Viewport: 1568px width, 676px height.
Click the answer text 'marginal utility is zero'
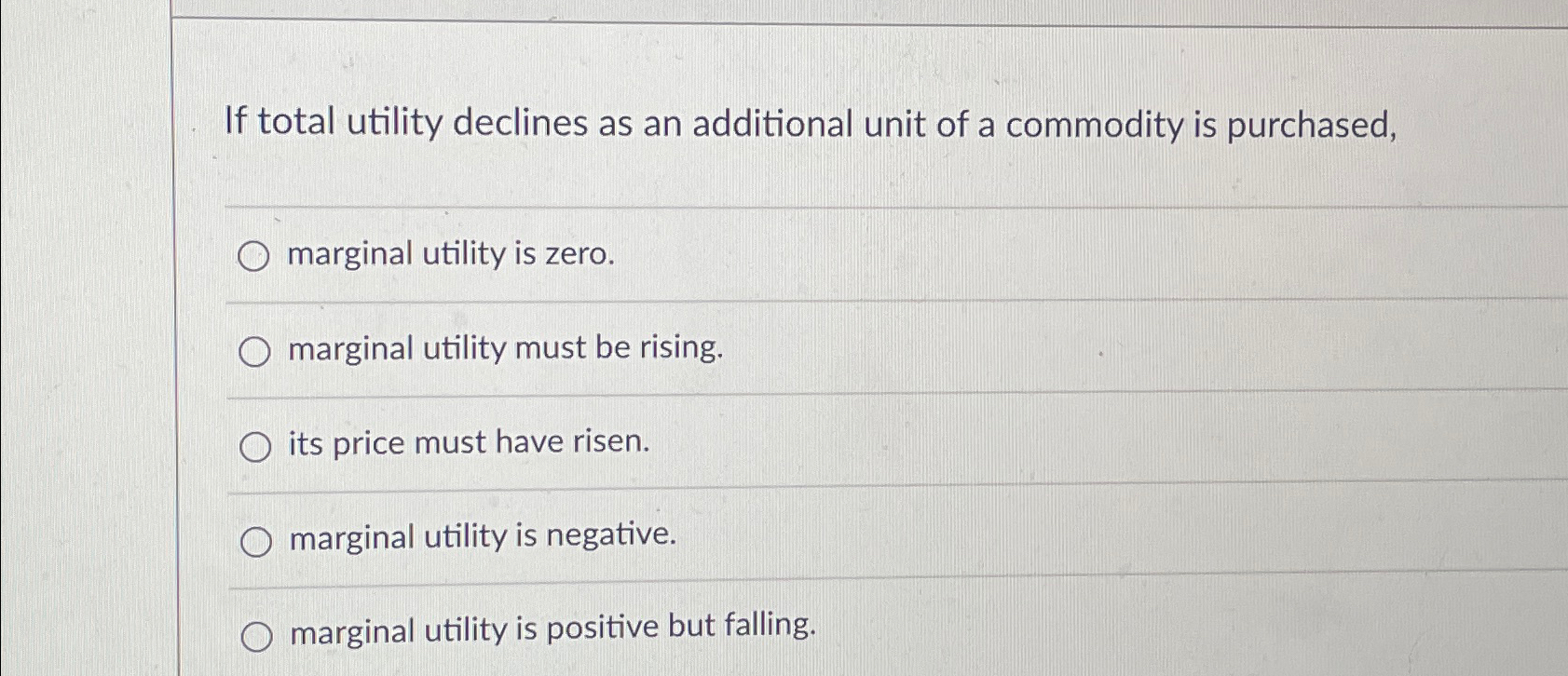pyautogui.click(x=450, y=253)
